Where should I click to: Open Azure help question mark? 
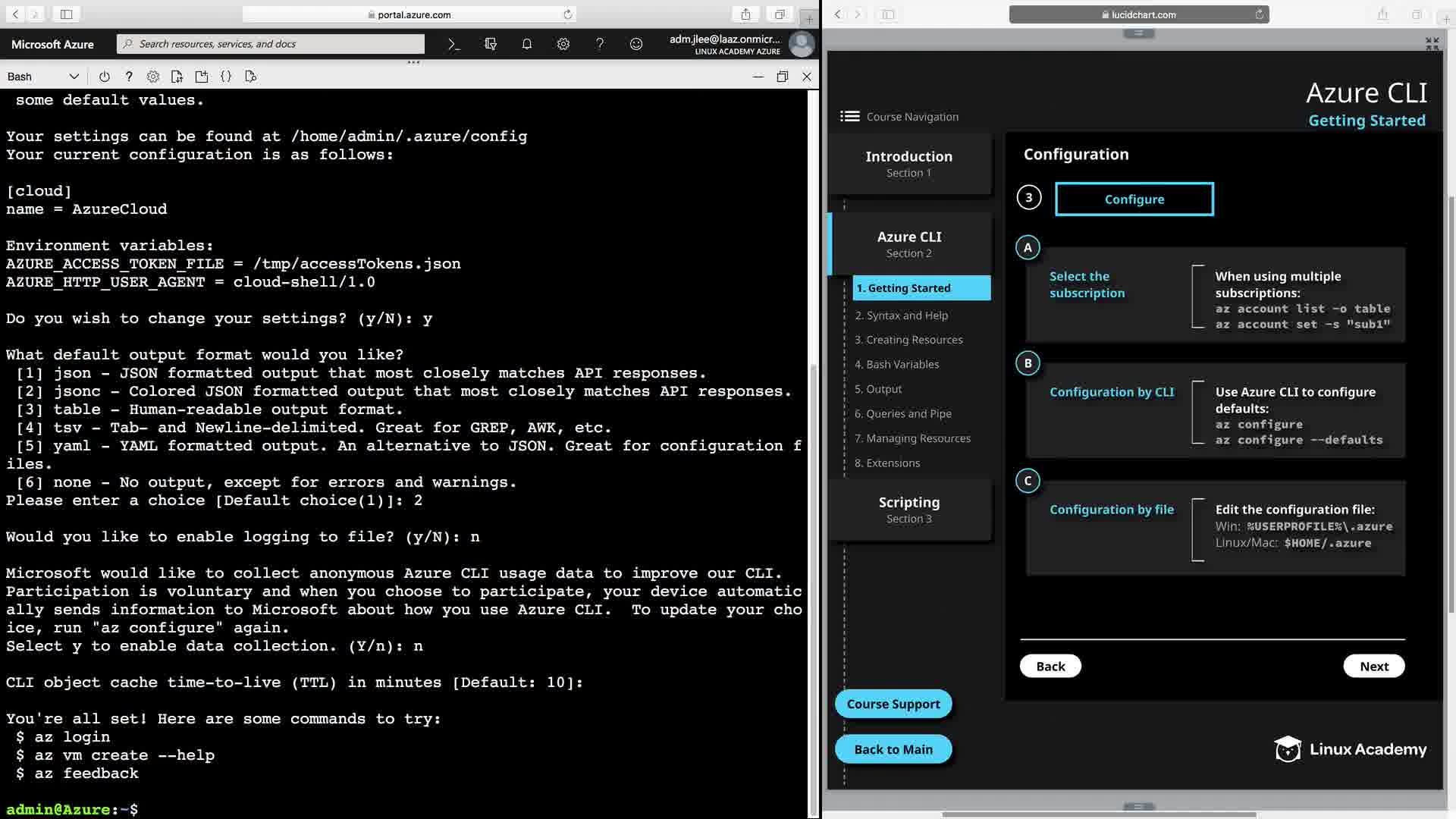[x=599, y=44]
